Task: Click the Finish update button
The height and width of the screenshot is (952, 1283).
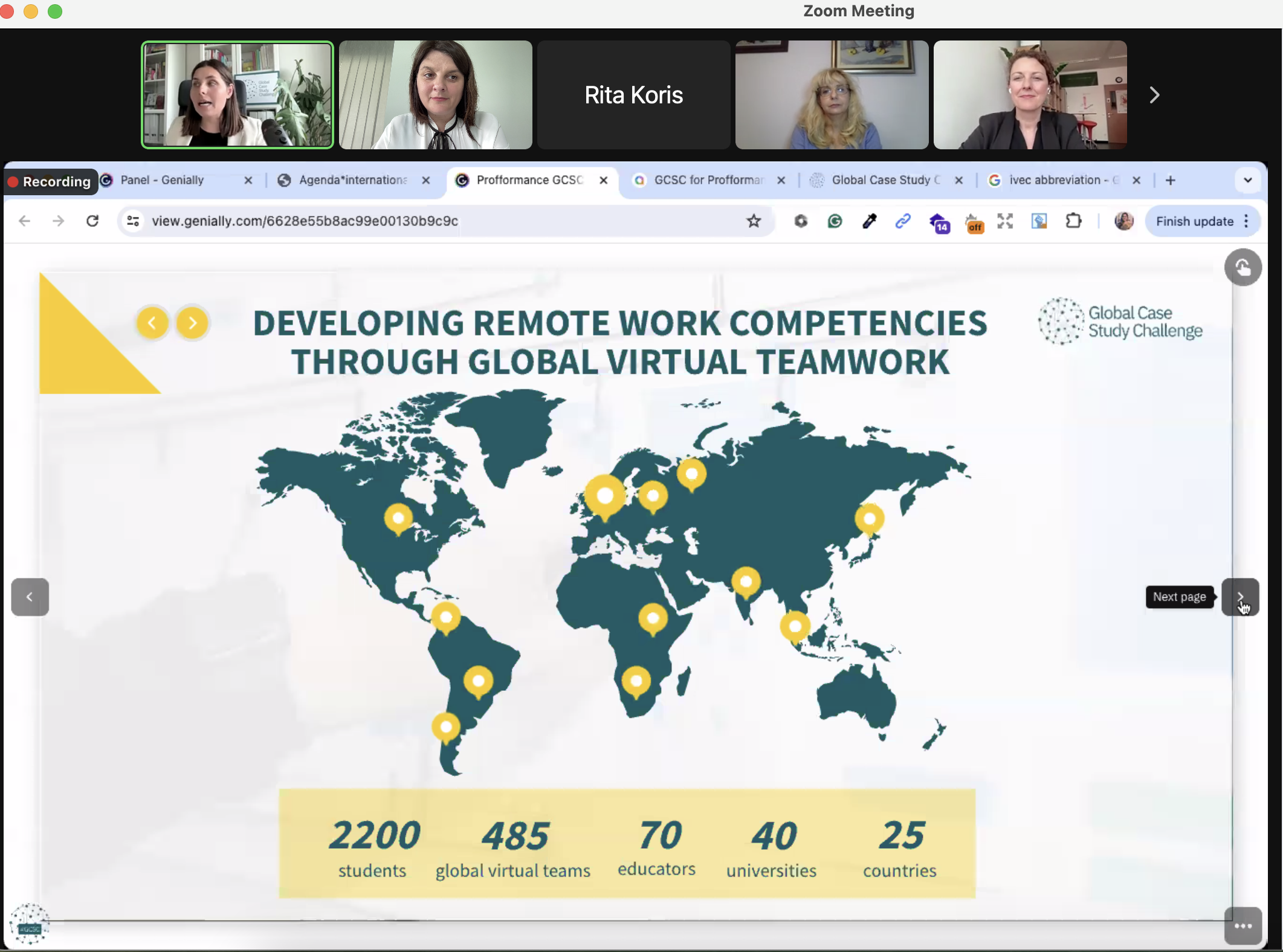Action: click(1194, 221)
